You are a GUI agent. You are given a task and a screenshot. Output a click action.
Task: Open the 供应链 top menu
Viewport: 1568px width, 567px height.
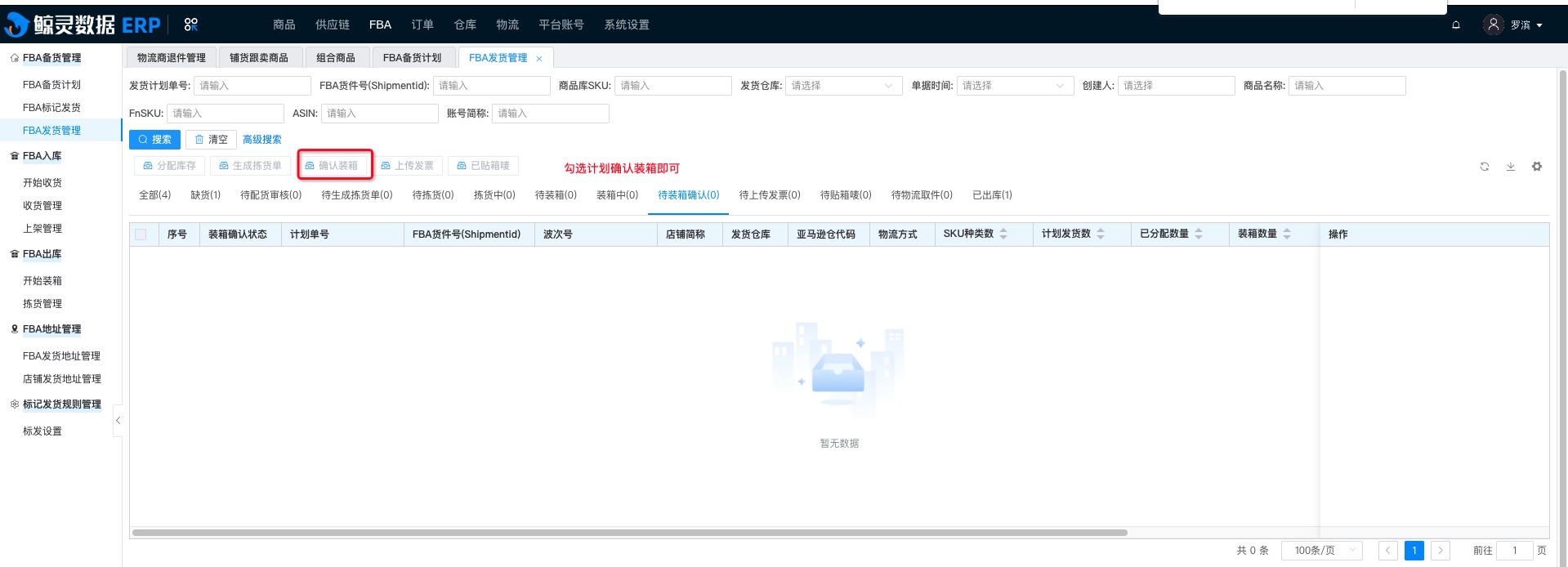click(333, 25)
